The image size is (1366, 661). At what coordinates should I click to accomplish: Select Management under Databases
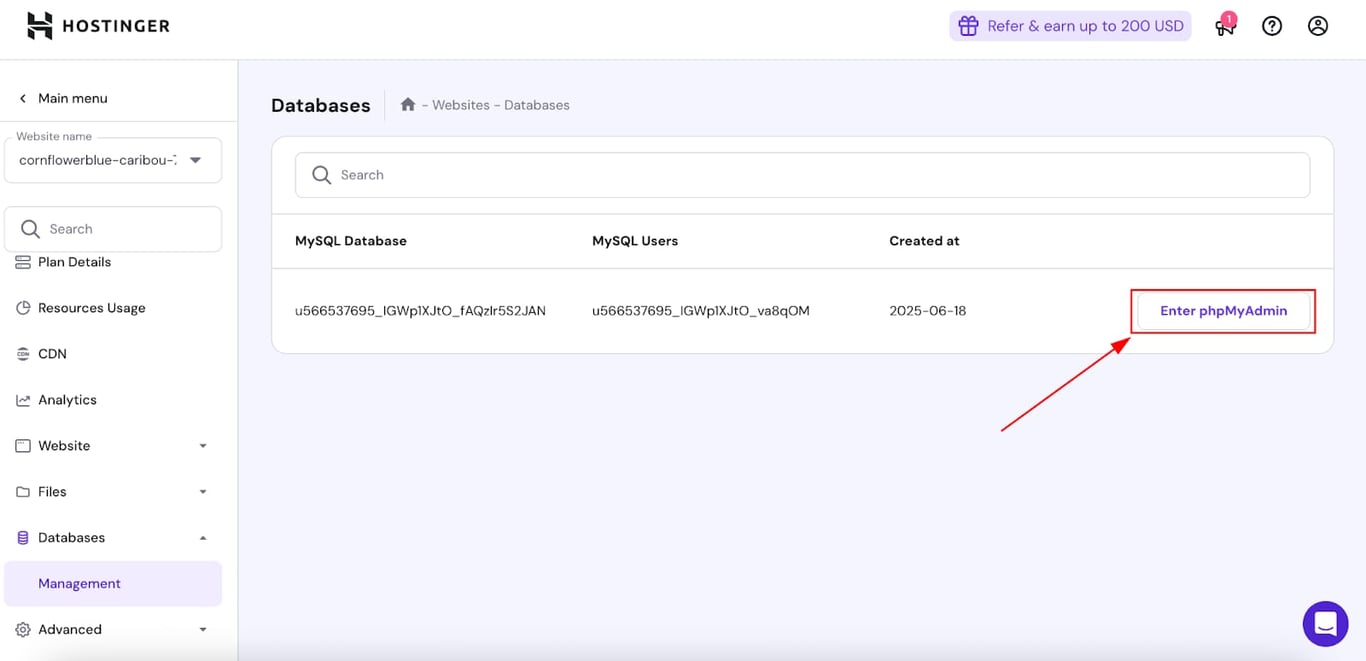pos(113,584)
